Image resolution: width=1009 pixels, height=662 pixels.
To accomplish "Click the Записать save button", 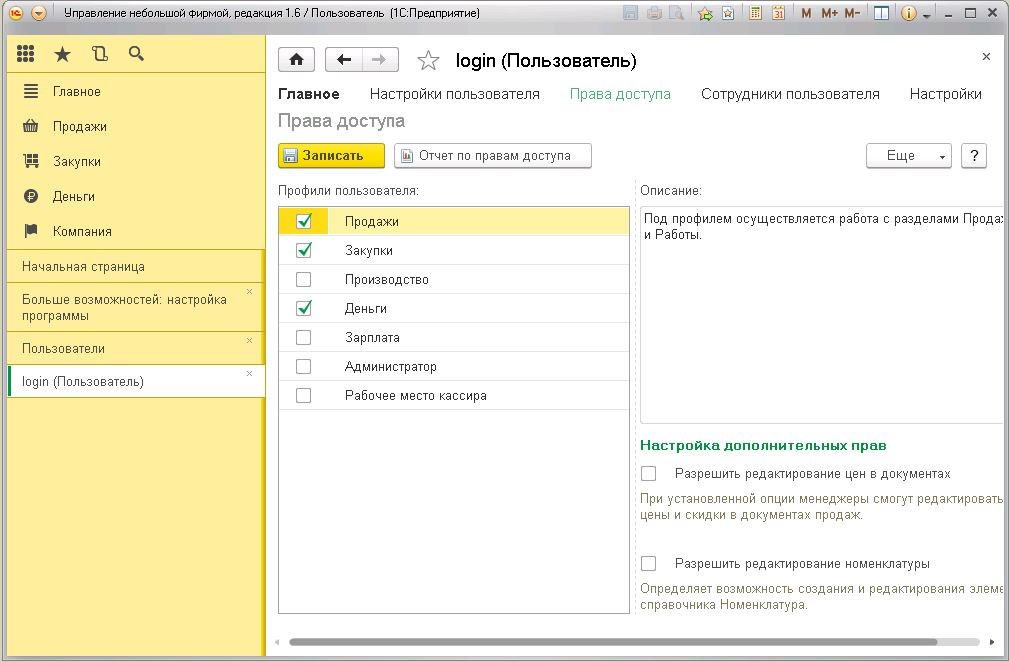I will tap(331, 156).
